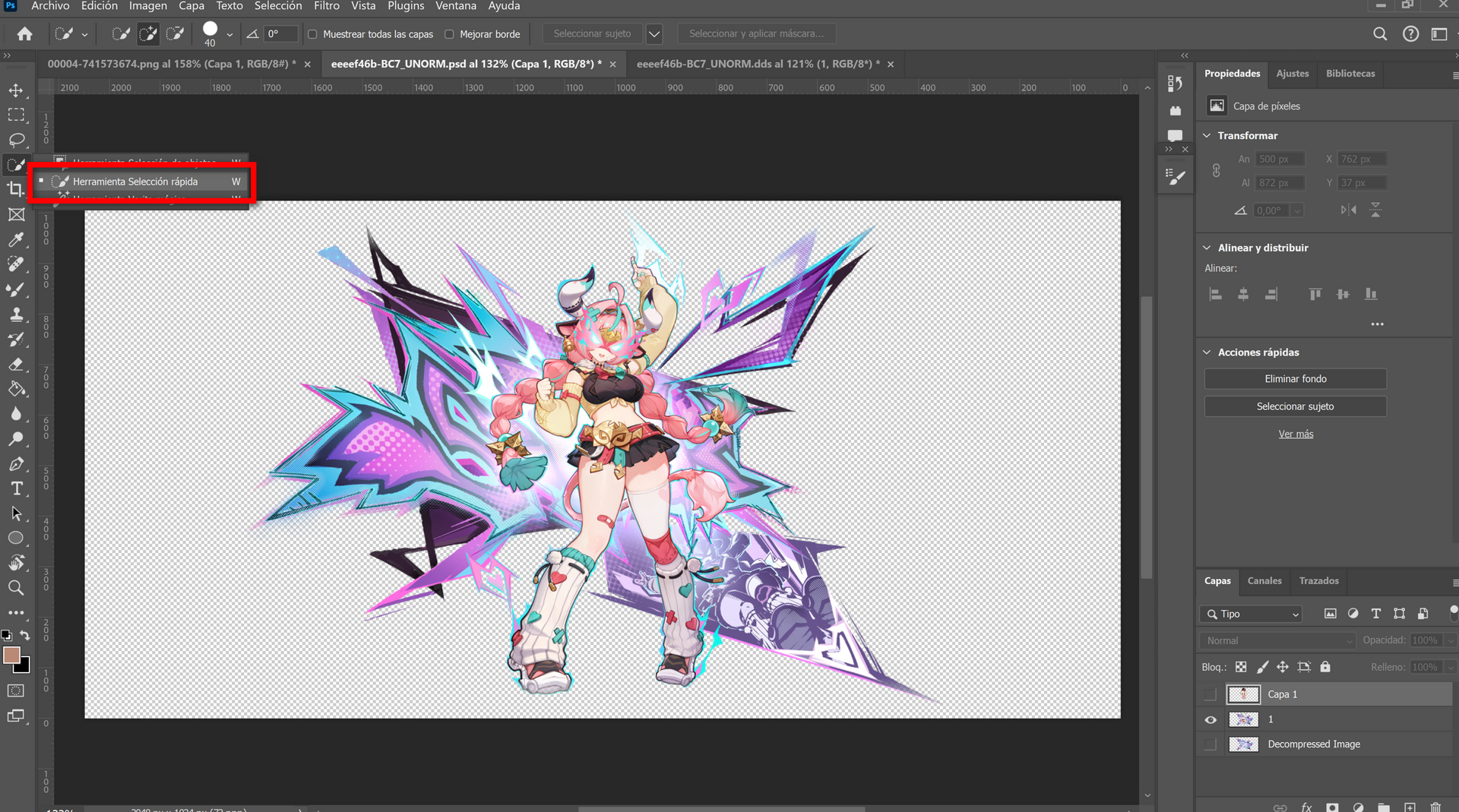Select the Dodge tool
1459x812 pixels.
click(16, 439)
